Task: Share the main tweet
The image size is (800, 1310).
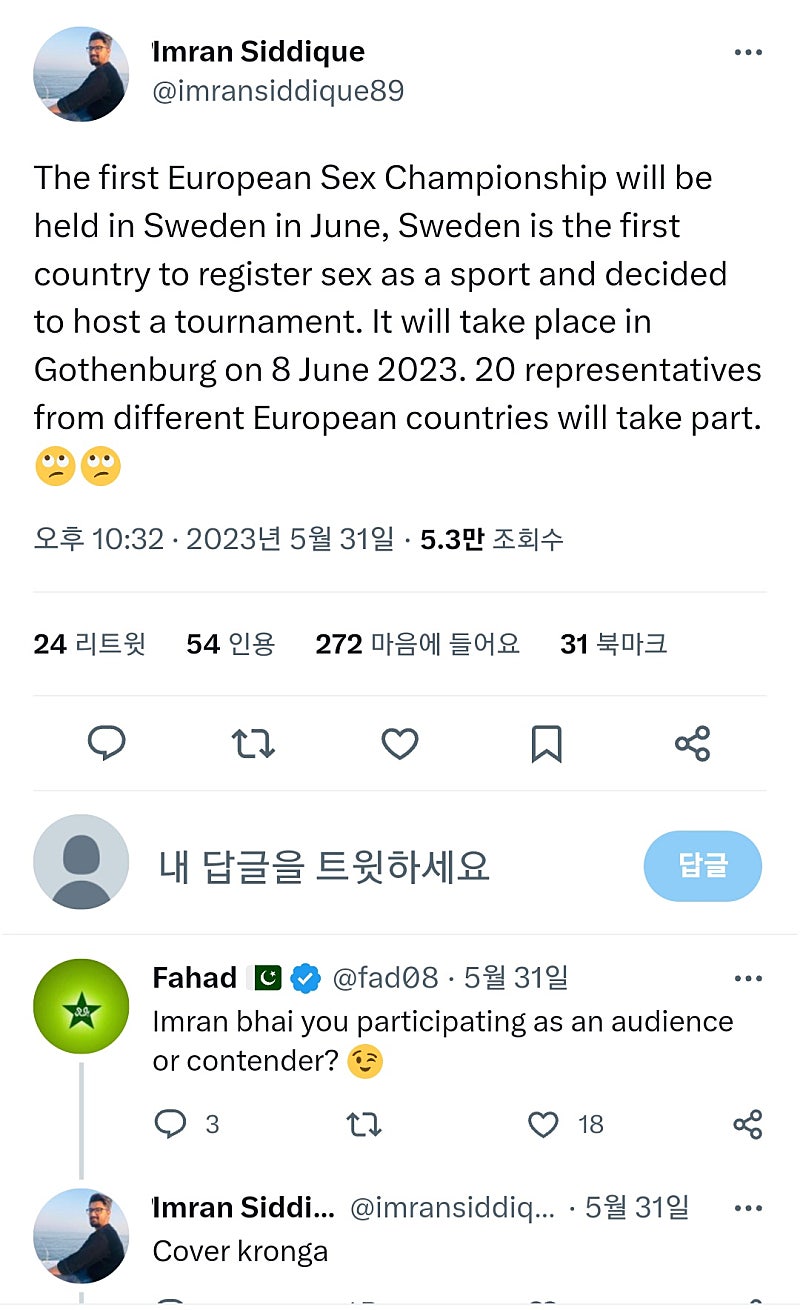Action: [692, 744]
